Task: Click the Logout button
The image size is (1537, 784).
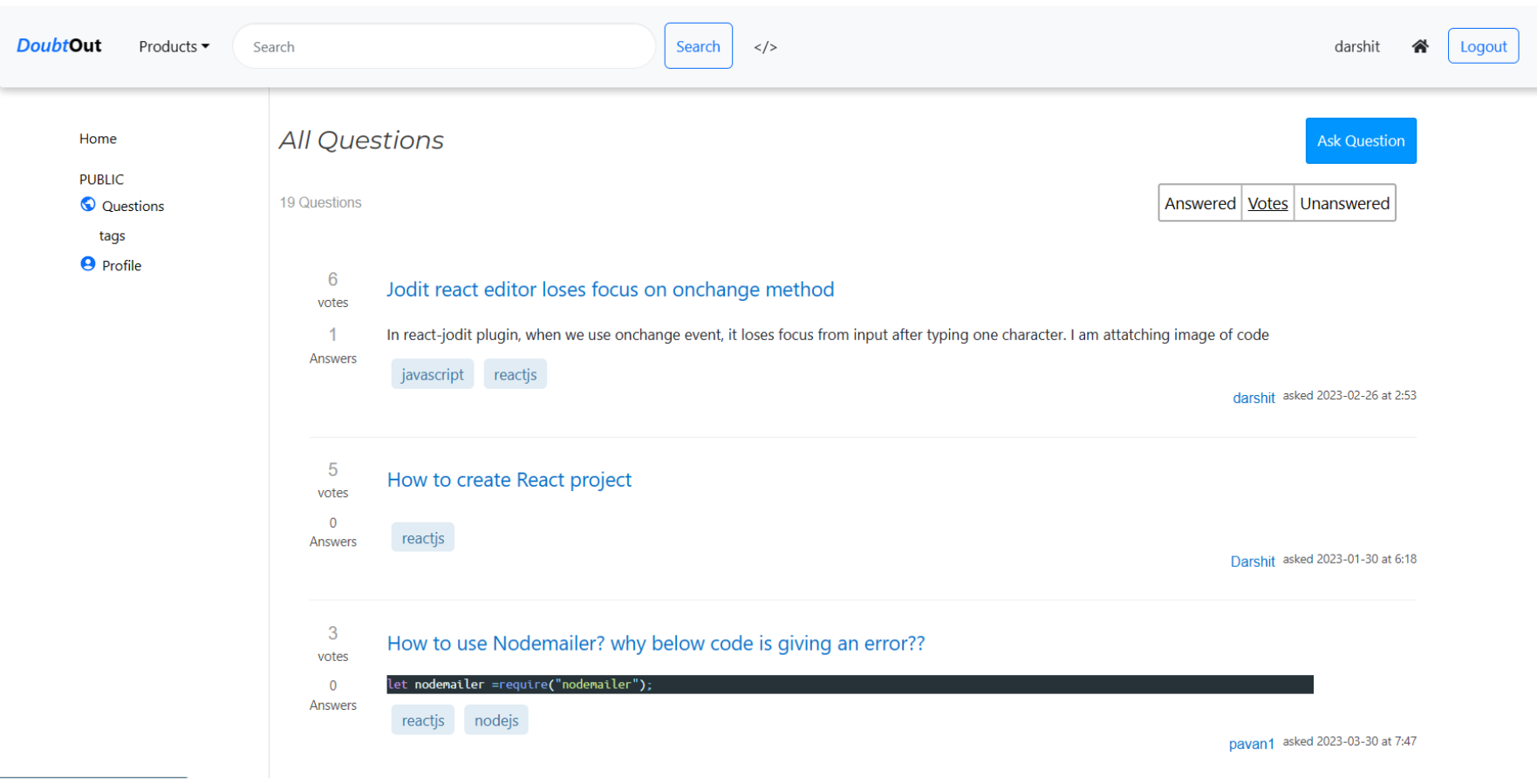Action: [x=1483, y=46]
